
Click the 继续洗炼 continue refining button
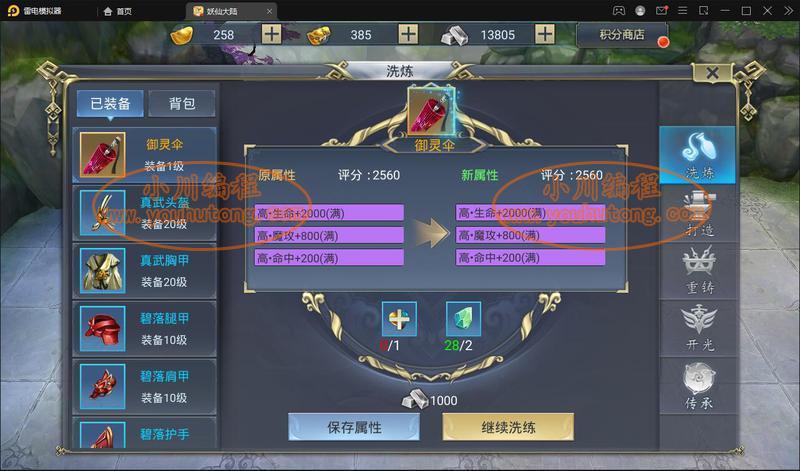click(x=508, y=427)
